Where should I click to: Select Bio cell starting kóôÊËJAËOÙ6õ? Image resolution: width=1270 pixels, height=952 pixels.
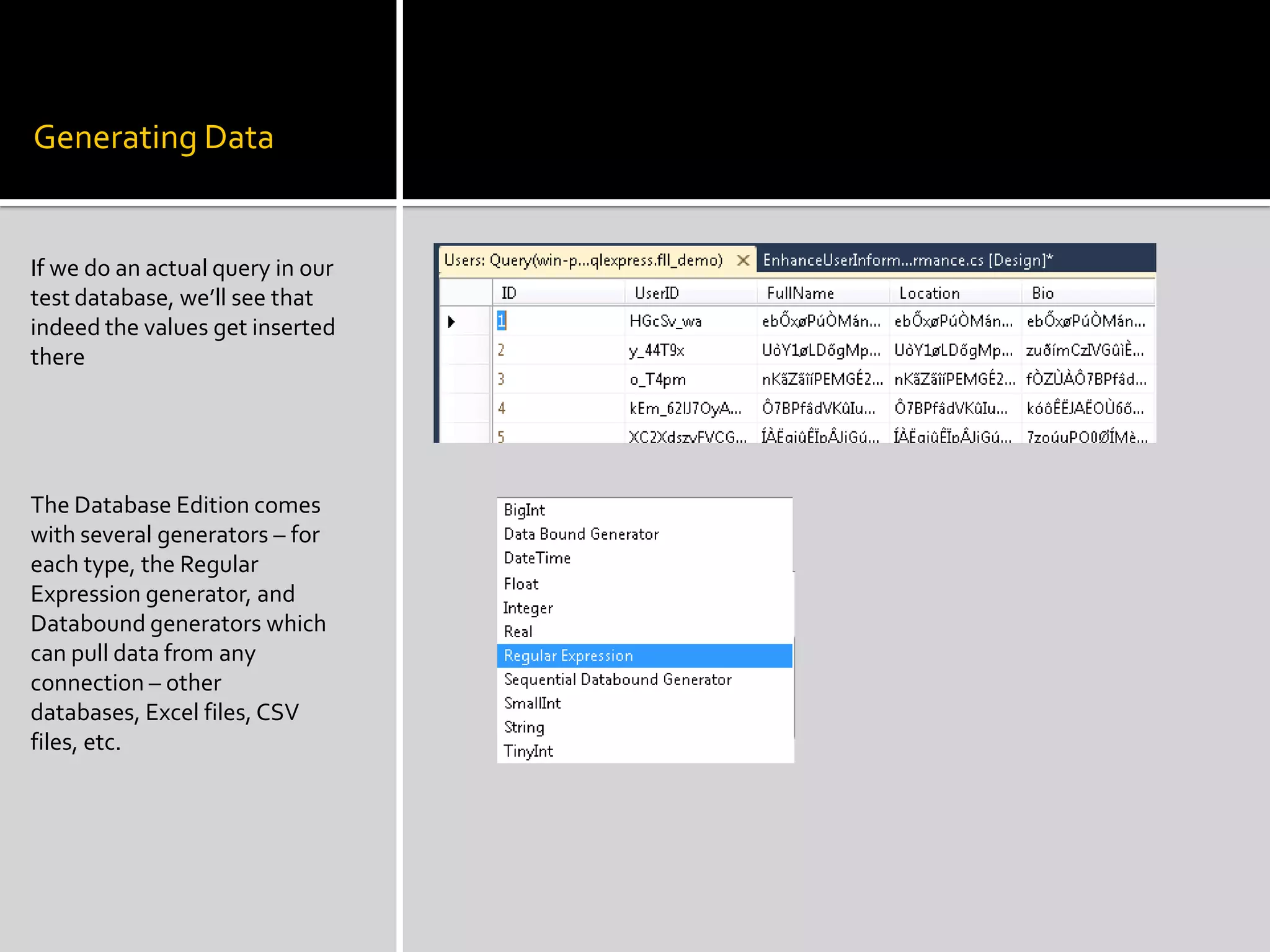click(x=1088, y=408)
